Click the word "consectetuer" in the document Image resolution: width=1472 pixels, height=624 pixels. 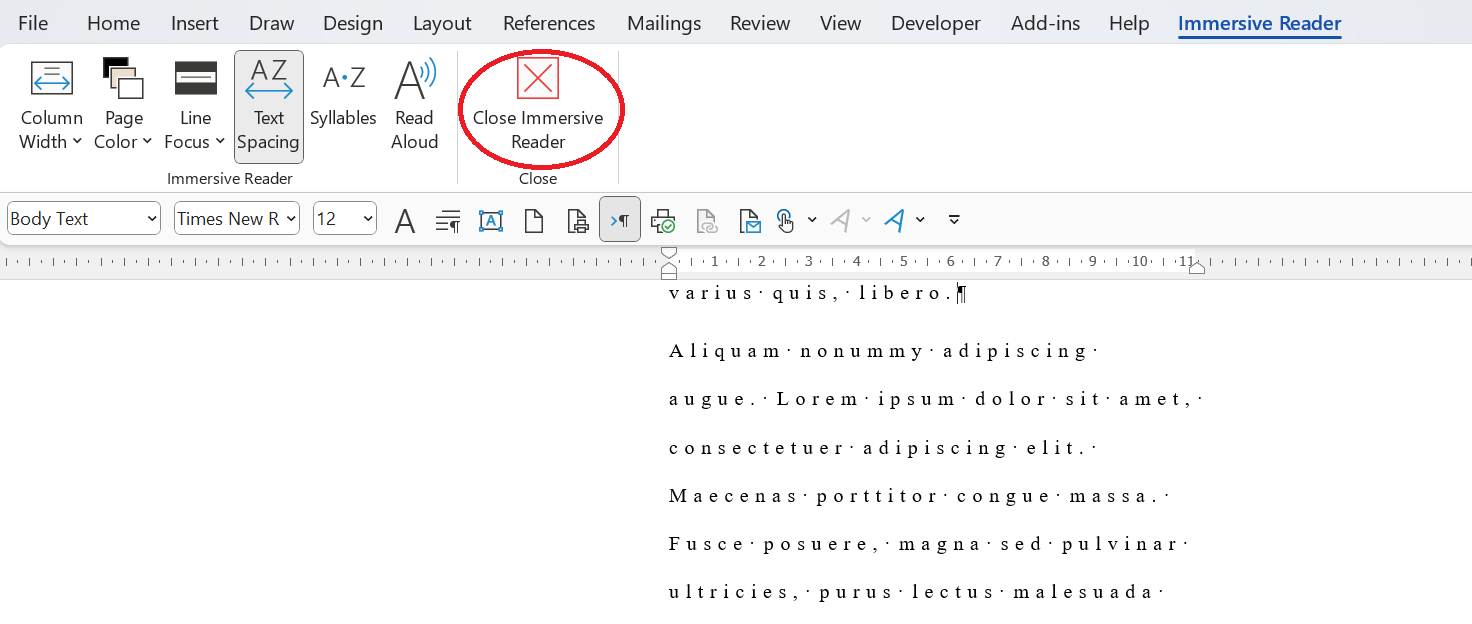click(x=757, y=447)
